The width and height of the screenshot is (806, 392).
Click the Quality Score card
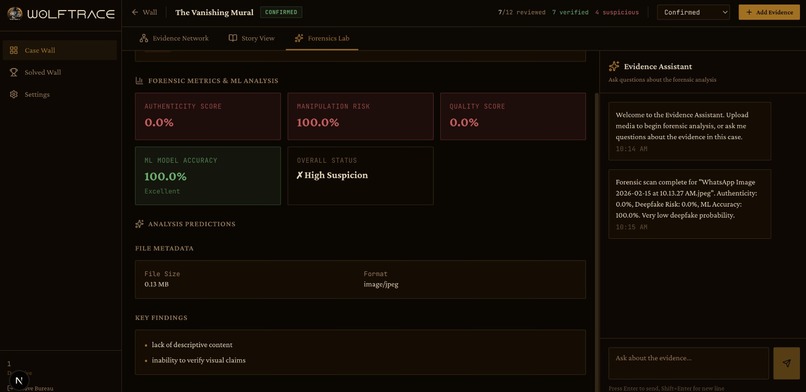(513, 116)
